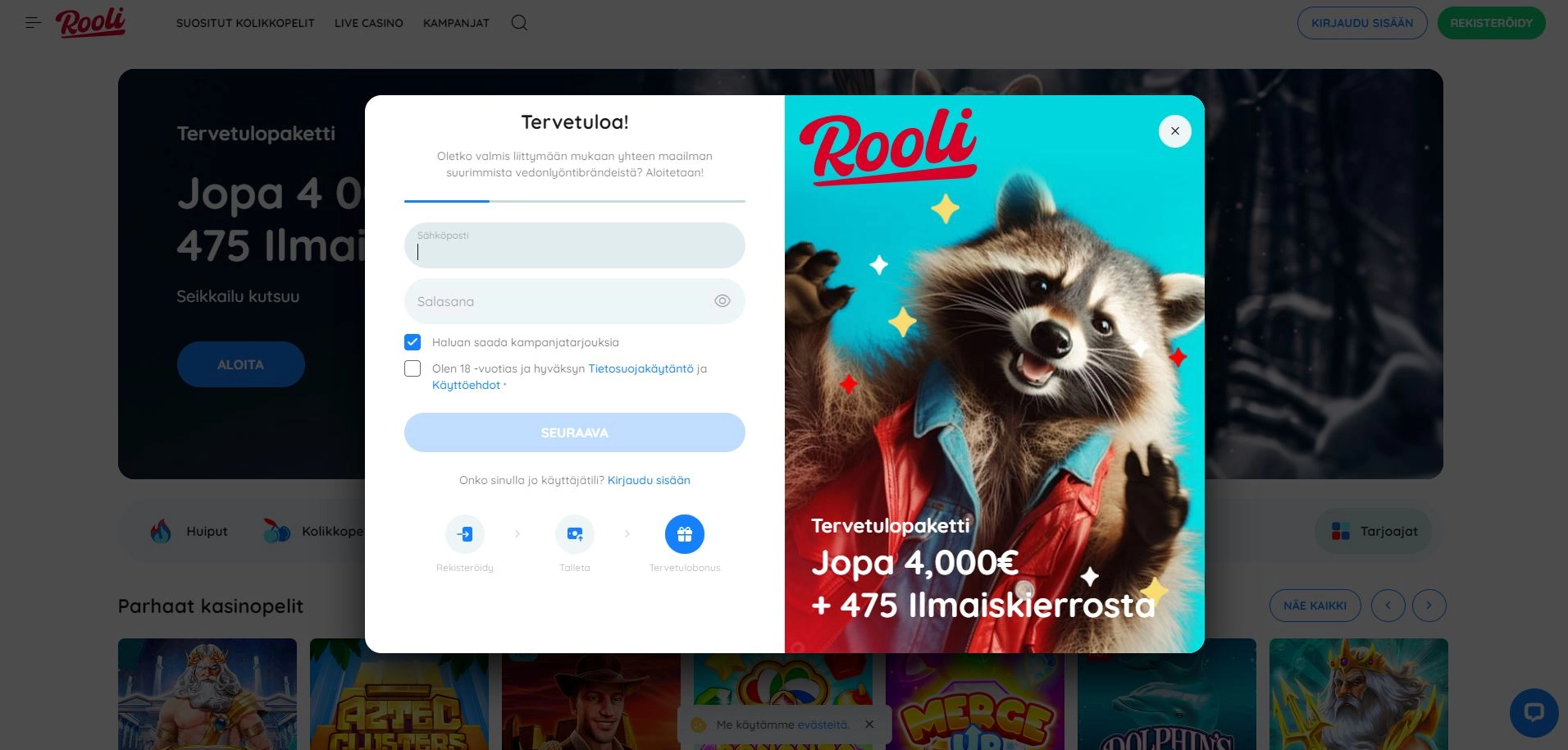Uncheck Haluan saada kampanjatarjouksia checkbox
This screenshot has height=750, width=1568.
pos(413,342)
